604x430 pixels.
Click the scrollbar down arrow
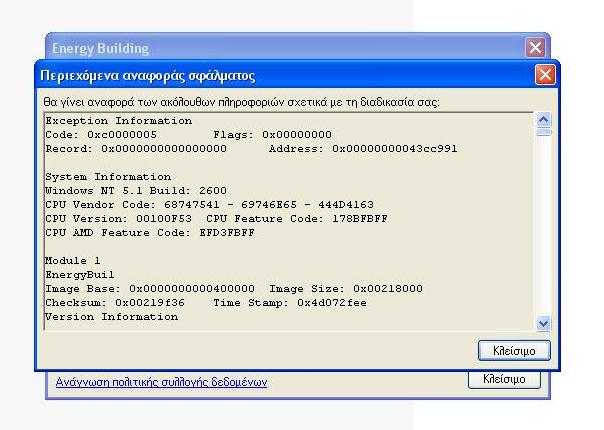543,323
